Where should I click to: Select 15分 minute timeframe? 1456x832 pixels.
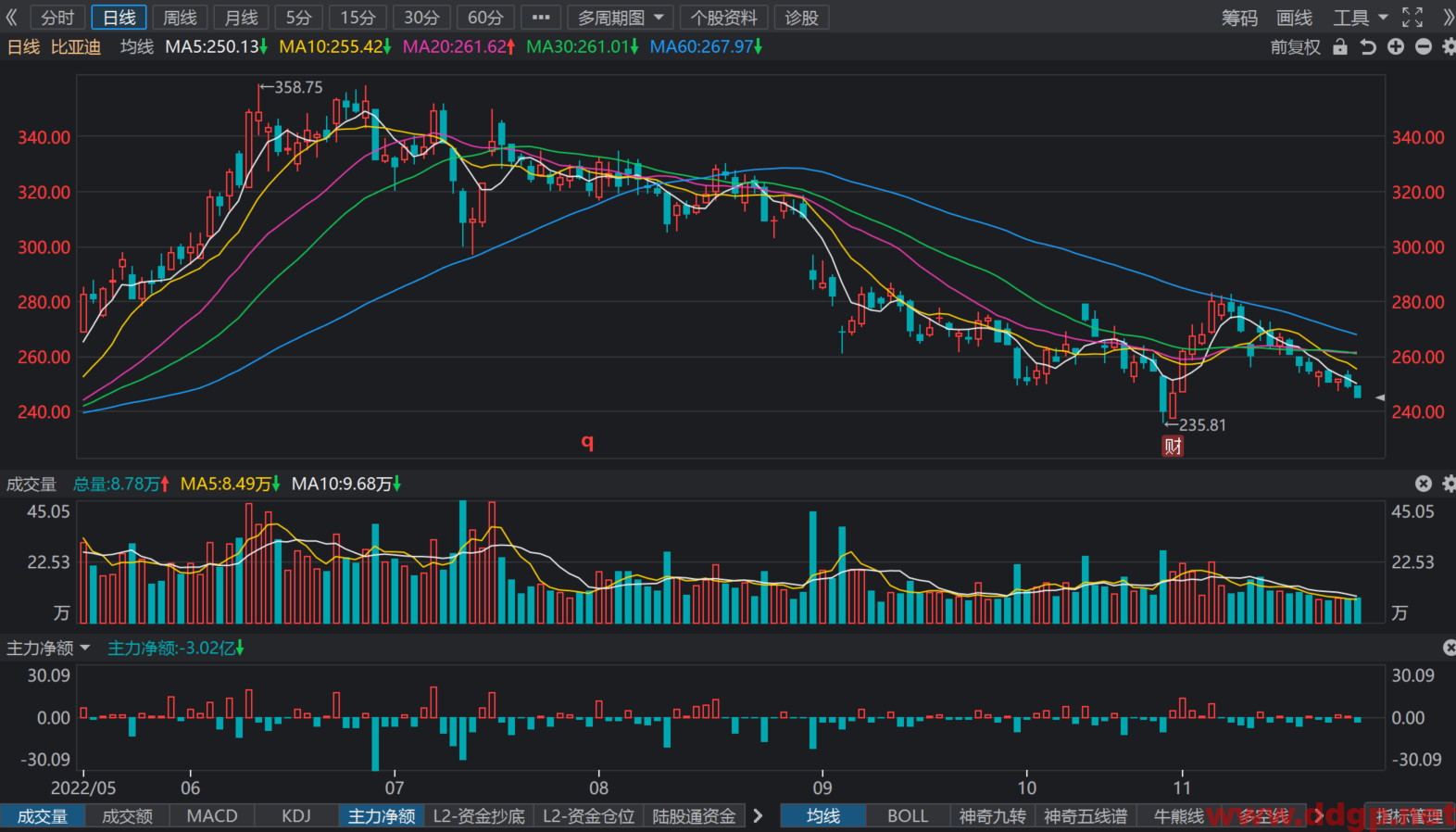(x=358, y=18)
